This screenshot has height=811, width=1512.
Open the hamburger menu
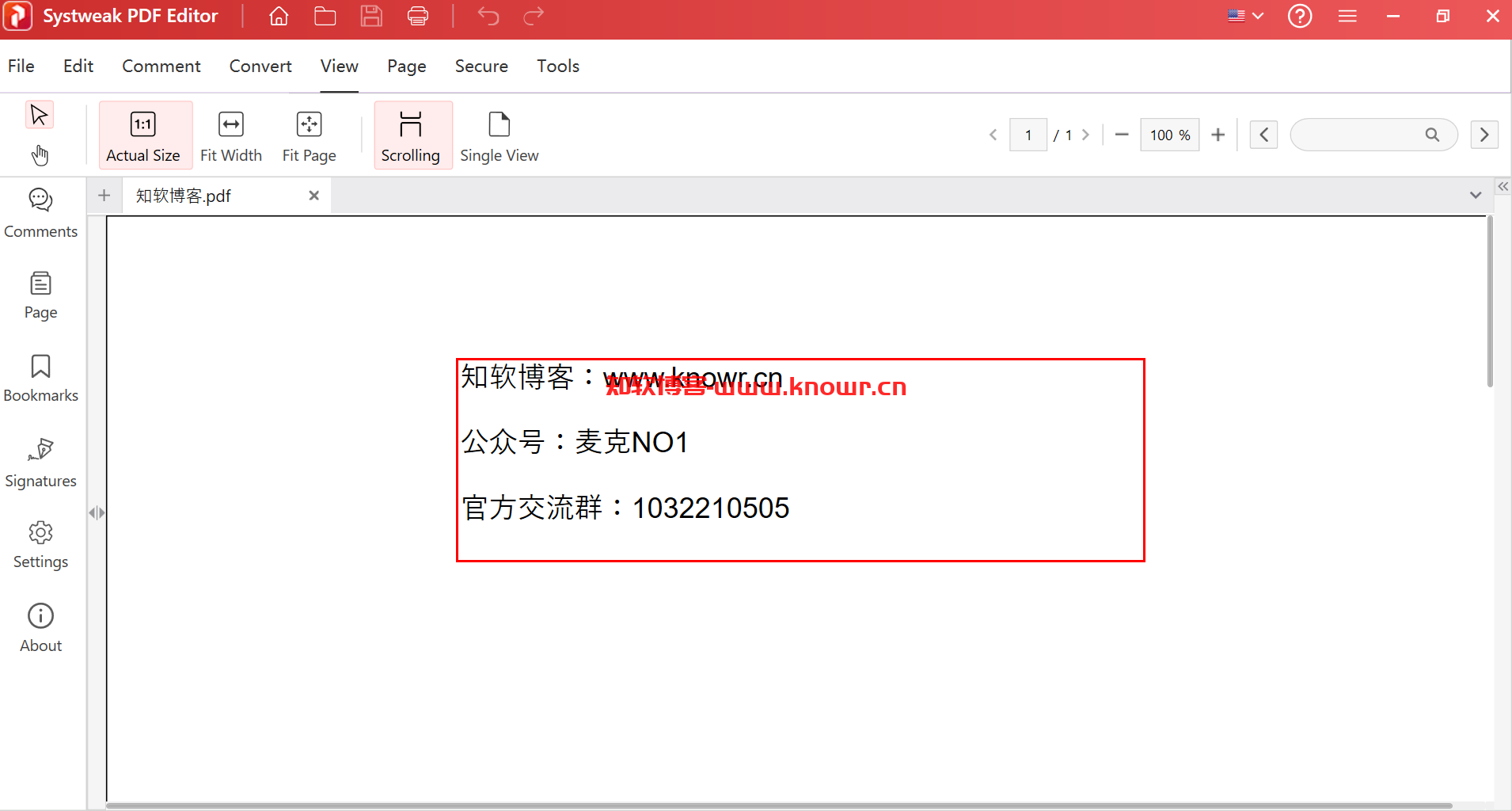pos(1347,16)
